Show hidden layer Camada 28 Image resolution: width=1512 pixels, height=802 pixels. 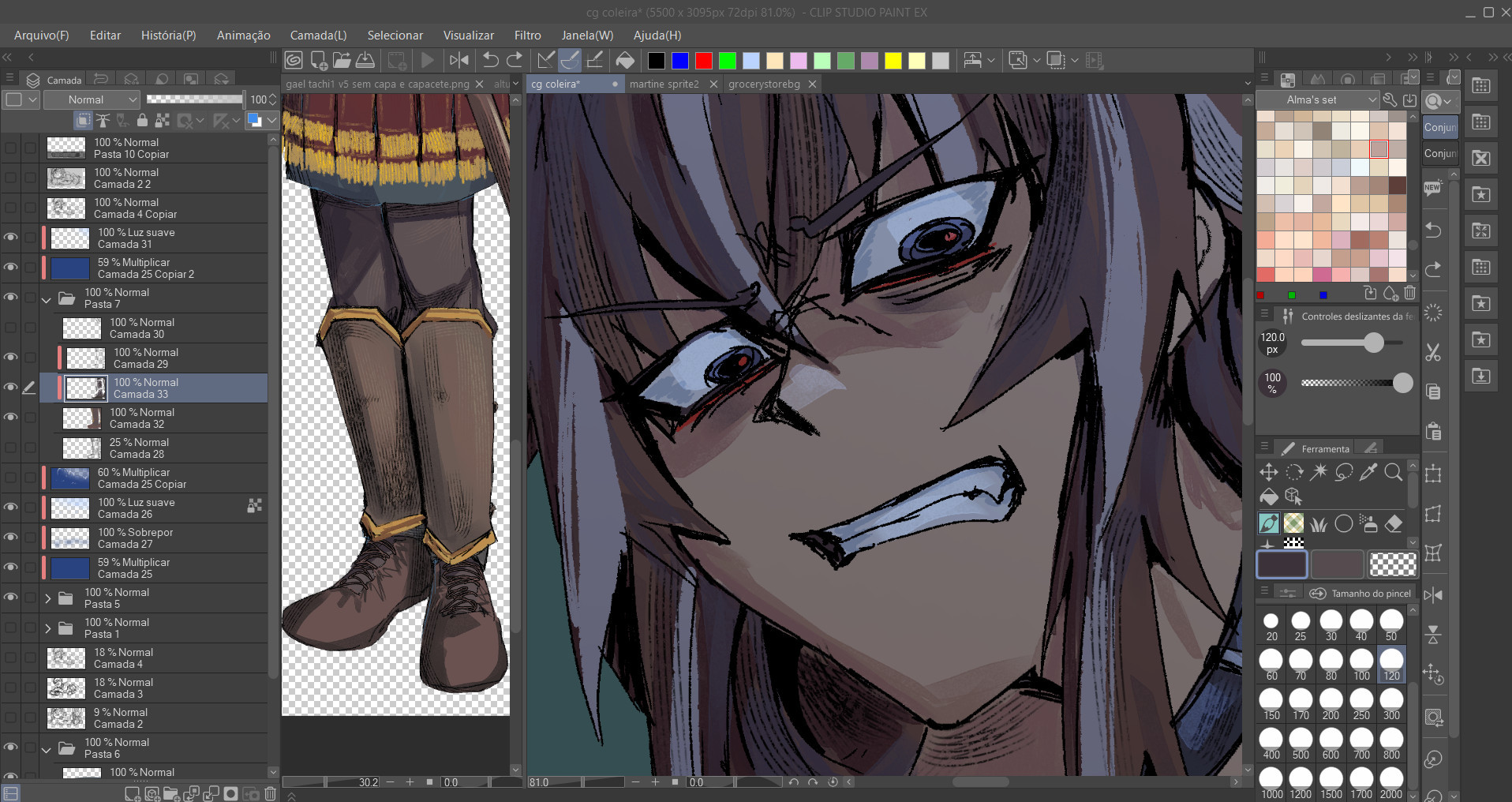tap(10, 447)
